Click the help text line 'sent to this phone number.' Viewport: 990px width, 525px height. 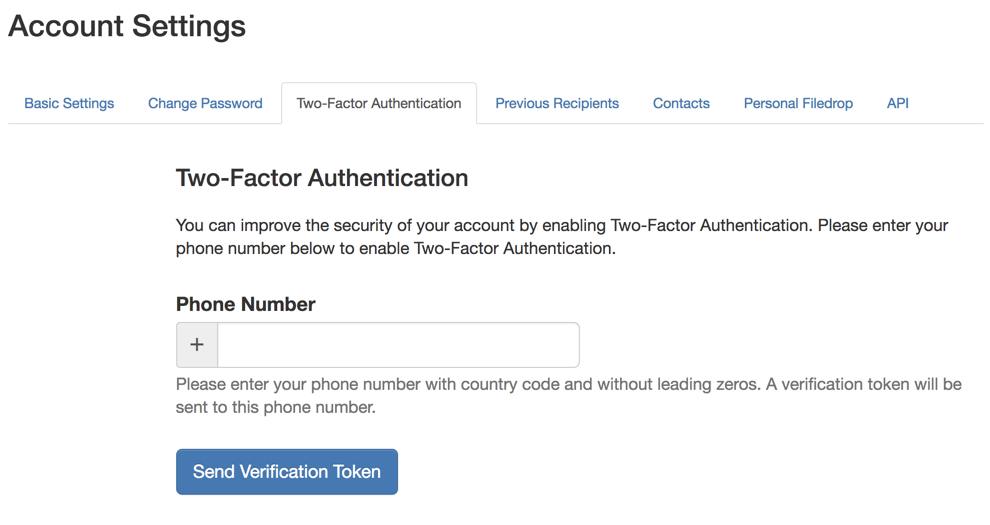275,408
